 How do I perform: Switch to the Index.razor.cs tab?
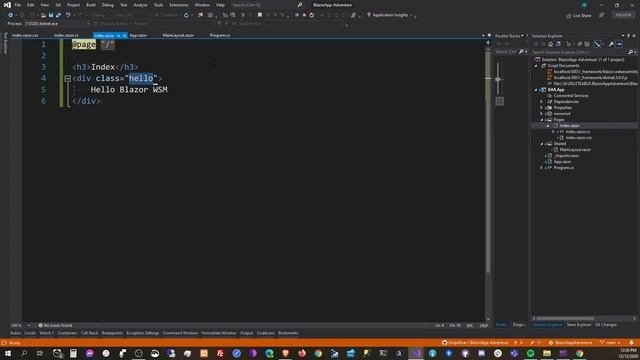point(66,36)
